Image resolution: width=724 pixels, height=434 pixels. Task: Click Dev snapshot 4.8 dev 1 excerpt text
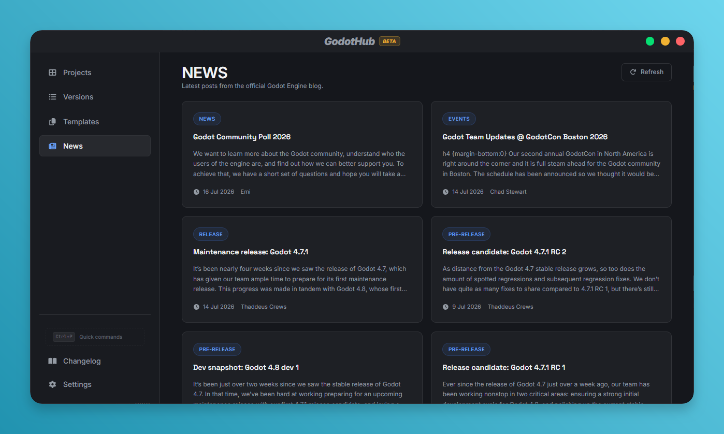(x=298, y=392)
